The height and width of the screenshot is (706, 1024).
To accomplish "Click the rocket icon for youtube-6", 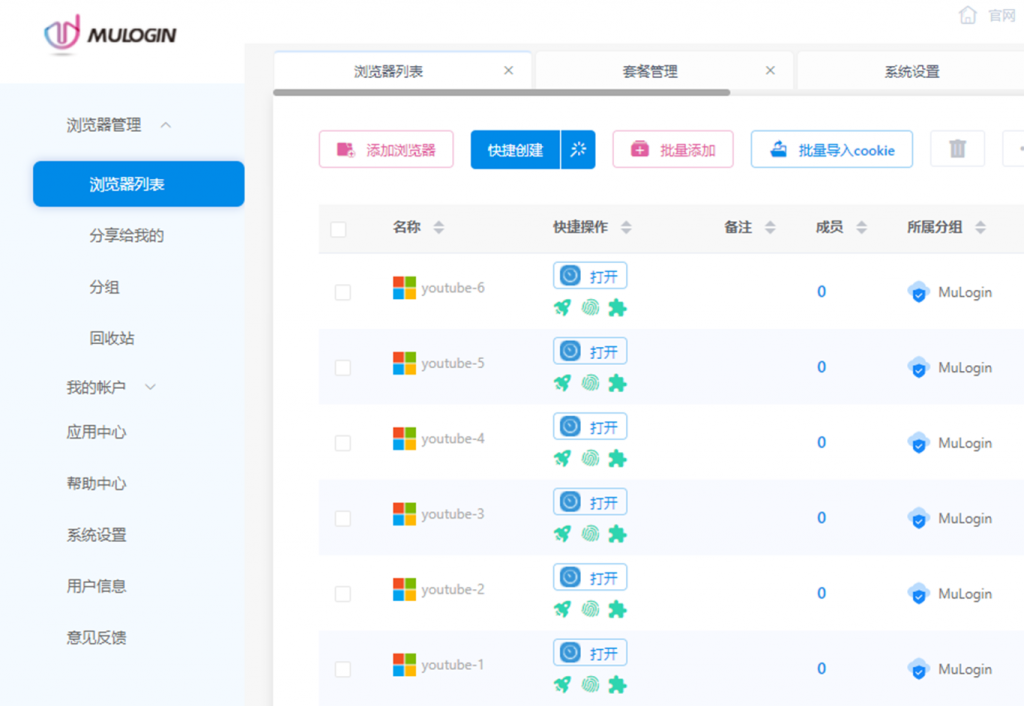I will pos(562,307).
